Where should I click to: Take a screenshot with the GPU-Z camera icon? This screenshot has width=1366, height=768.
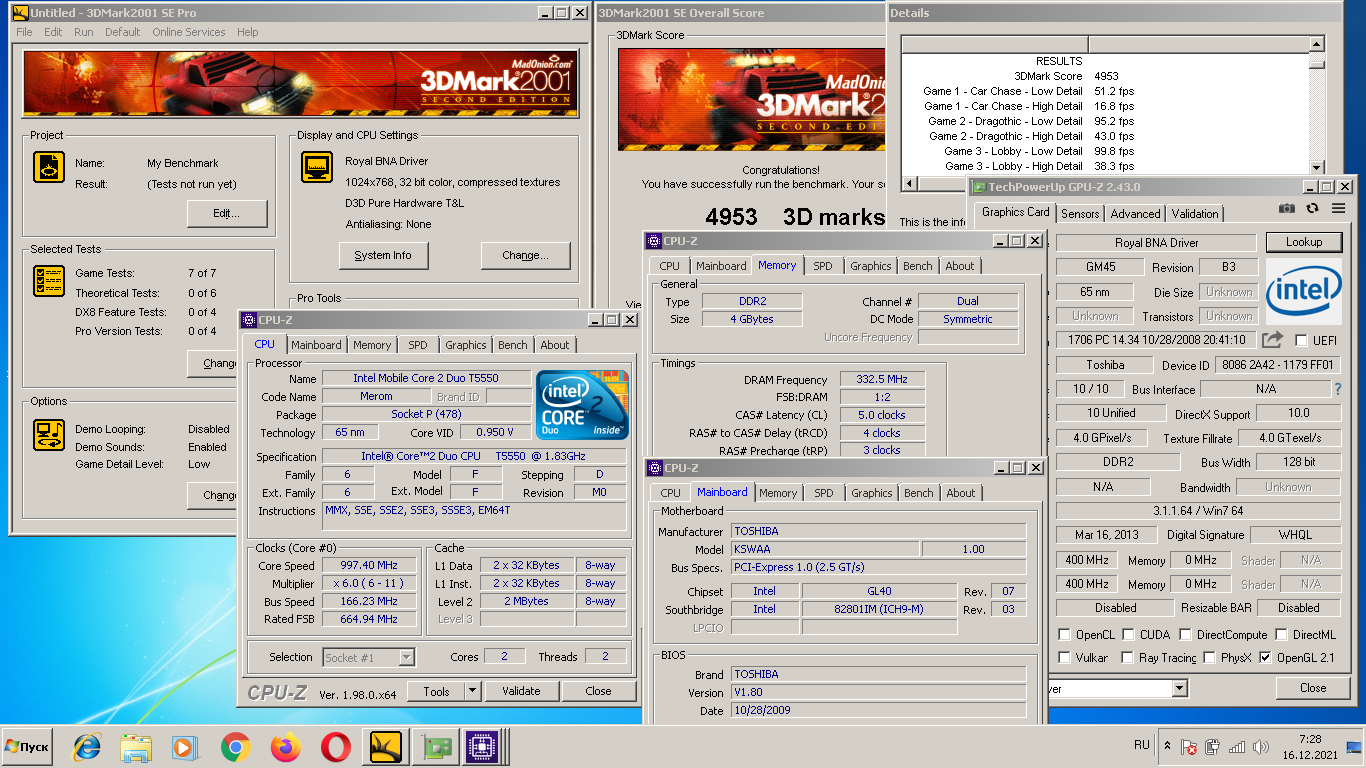tap(1287, 208)
